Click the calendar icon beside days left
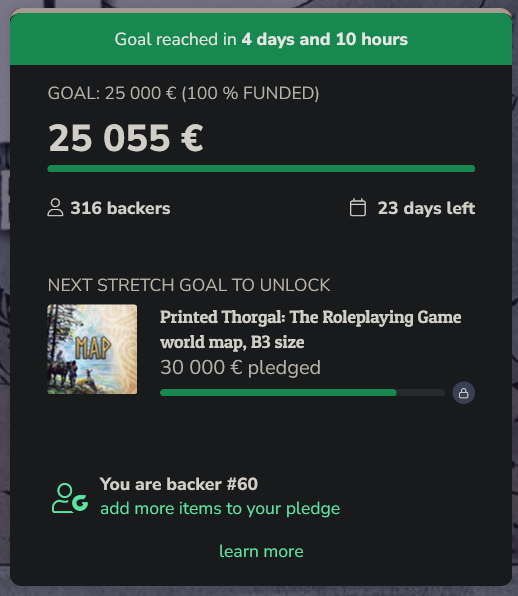518x596 pixels. (358, 208)
